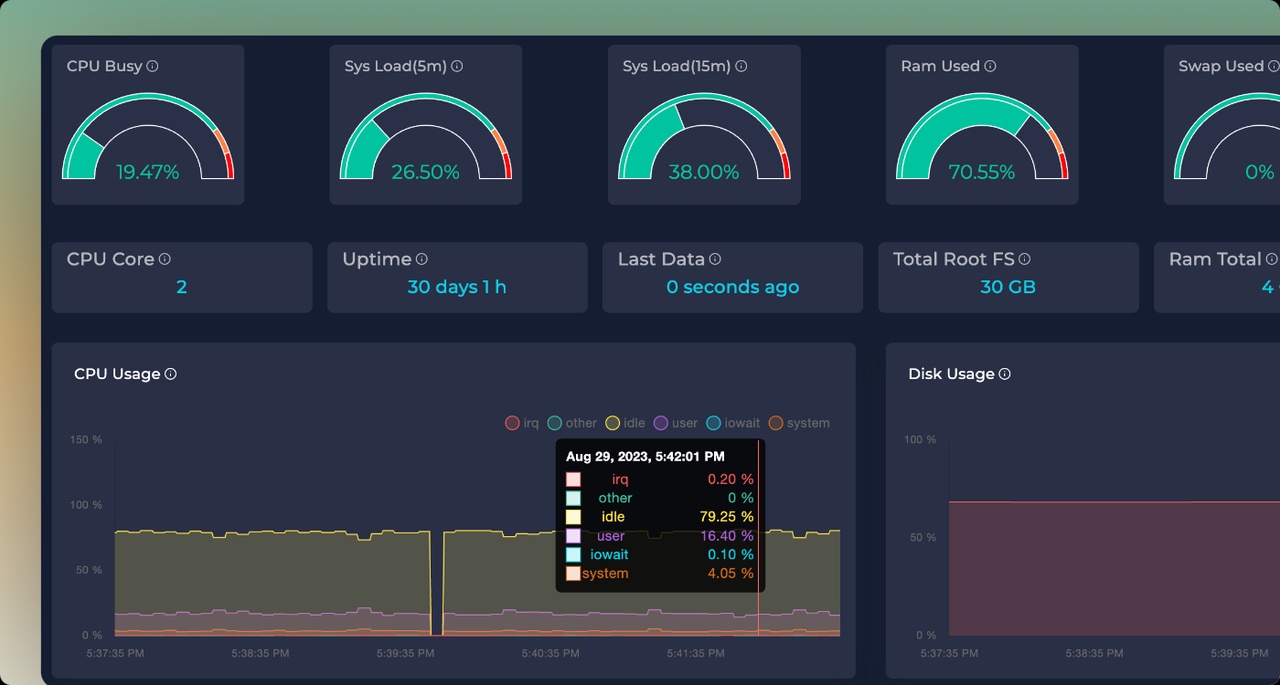Click the idle 79.25 % tooltip value
The width and height of the screenshot is (1280, 685).
coord(726,517)
